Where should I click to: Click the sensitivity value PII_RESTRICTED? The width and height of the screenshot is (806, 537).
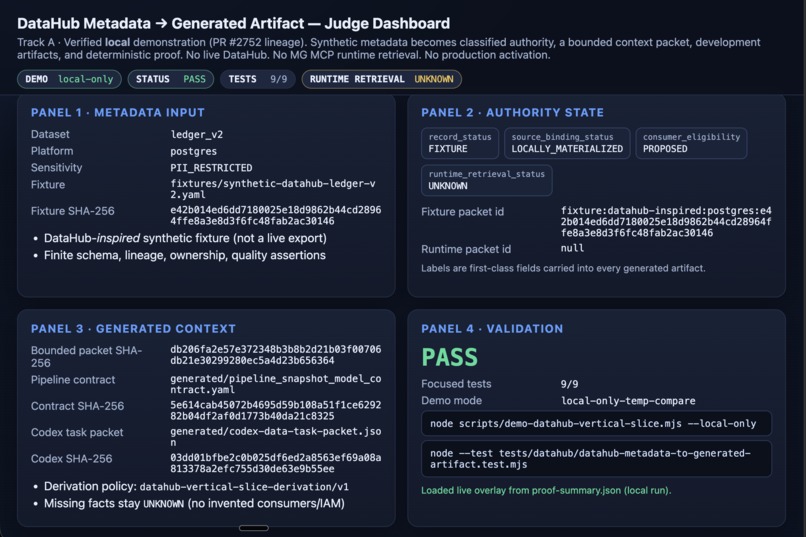pyautogui.click(x=211, y=168)
